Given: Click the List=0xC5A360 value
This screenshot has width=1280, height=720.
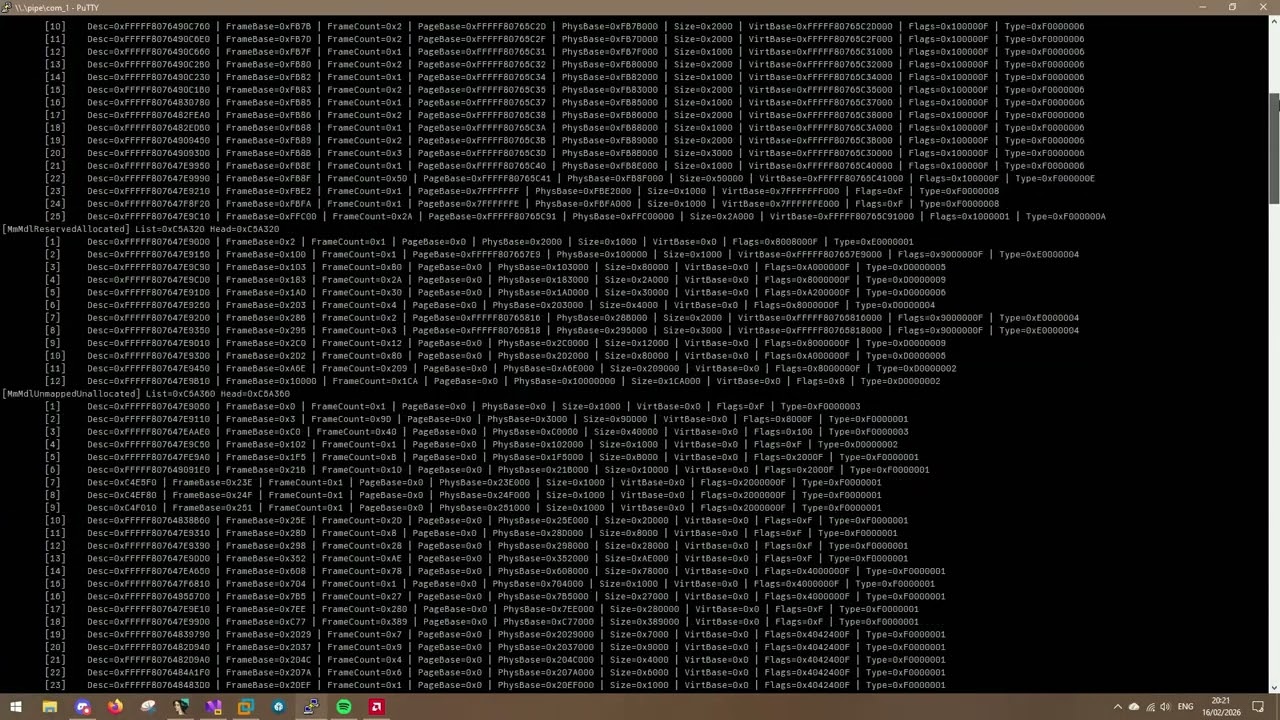Looking at the screenshot, I should click(178, 394).
